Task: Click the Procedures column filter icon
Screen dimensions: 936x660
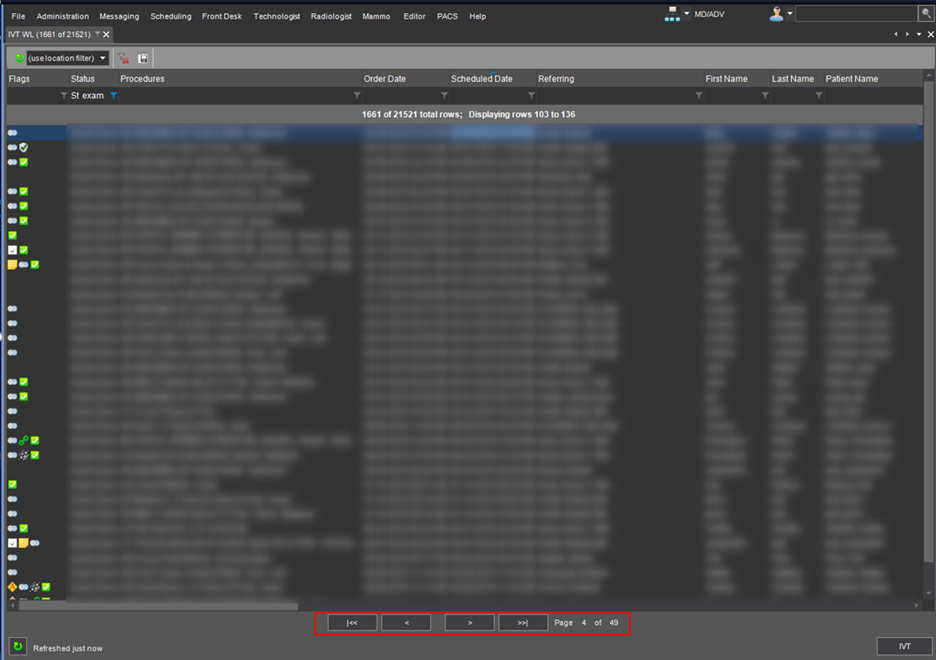Action: pyautogui.click(x=357, y=96)
